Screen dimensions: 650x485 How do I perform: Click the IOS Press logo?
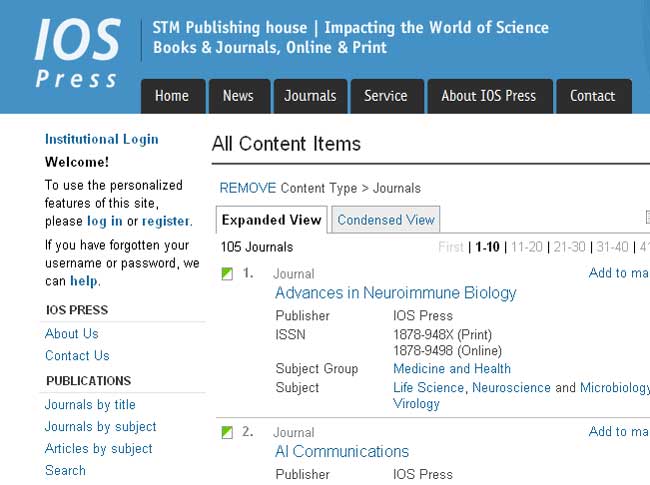pos(78,53)
